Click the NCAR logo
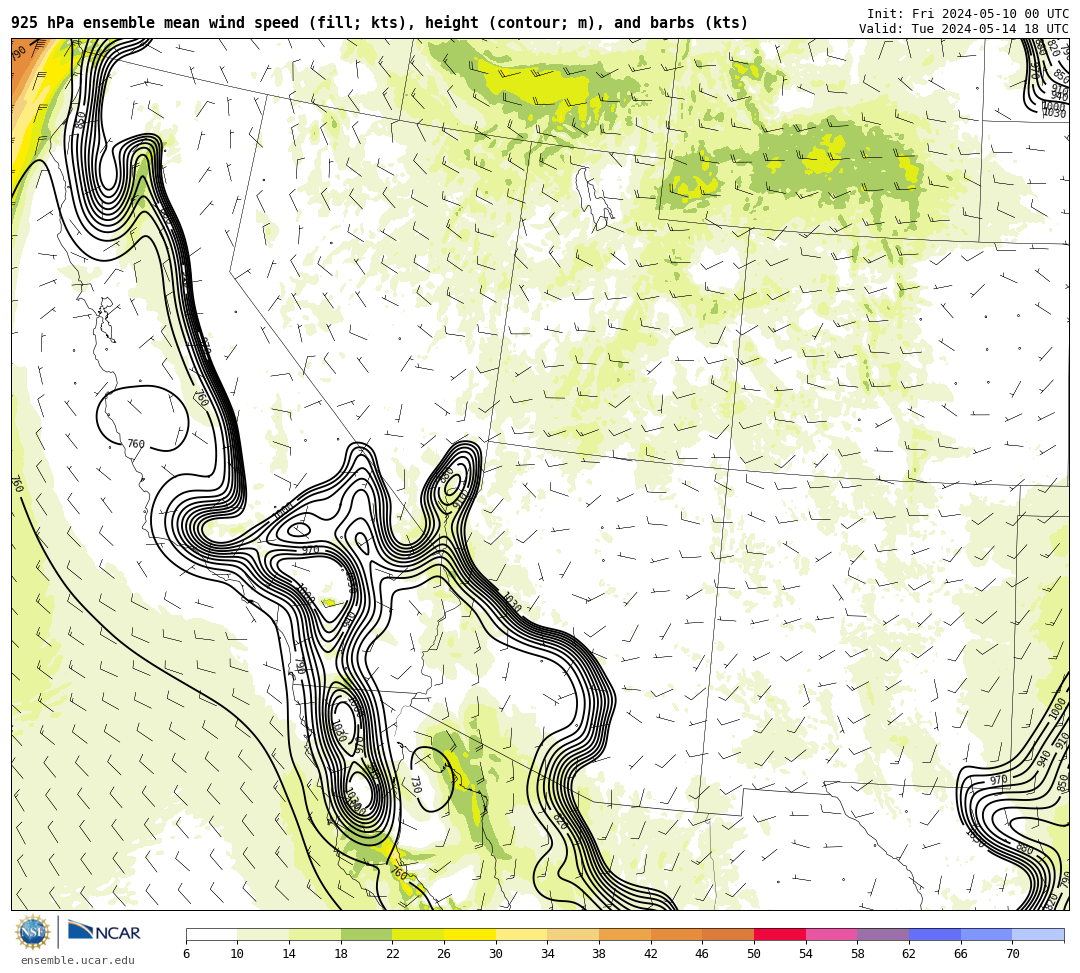The width and height of the screenshot is (1080, 973). tap(105, 932)
